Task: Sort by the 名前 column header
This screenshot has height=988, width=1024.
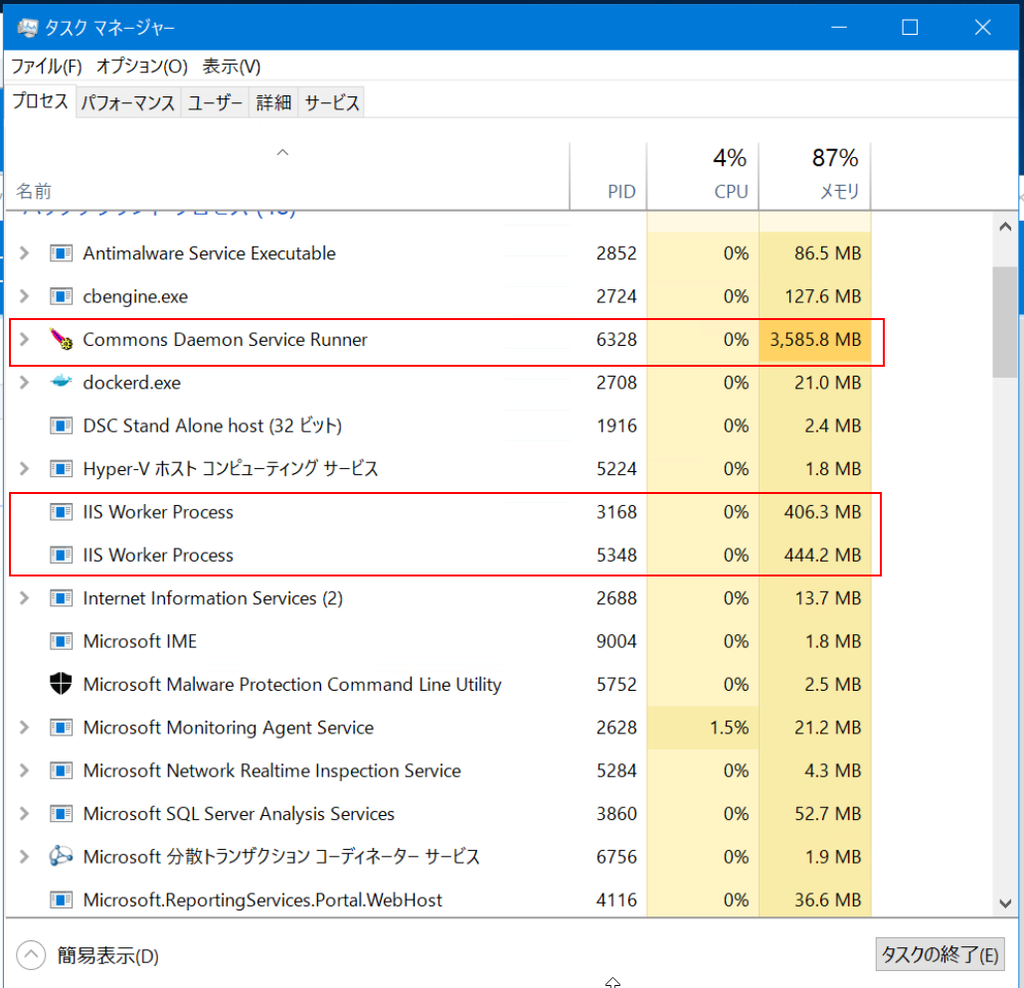Action: coord(287,176)
